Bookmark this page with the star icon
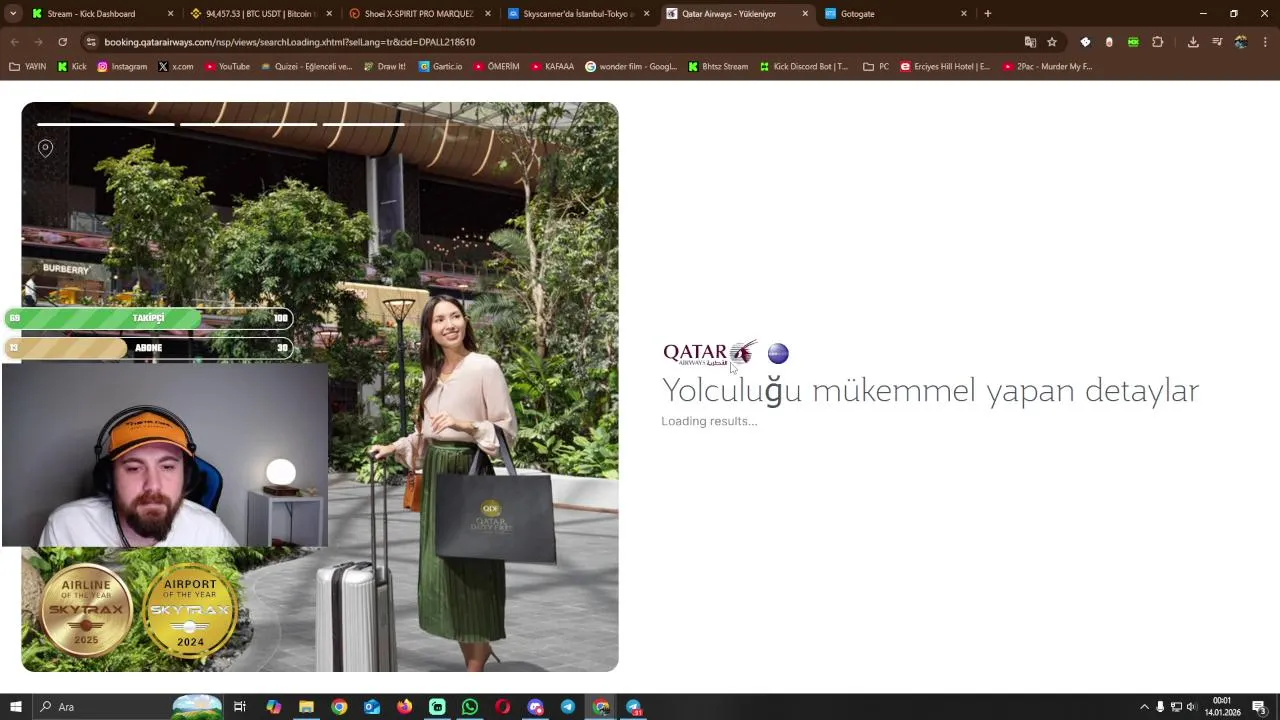The height and width of the screenshot is (720, 1280). tap(1052, 42)
